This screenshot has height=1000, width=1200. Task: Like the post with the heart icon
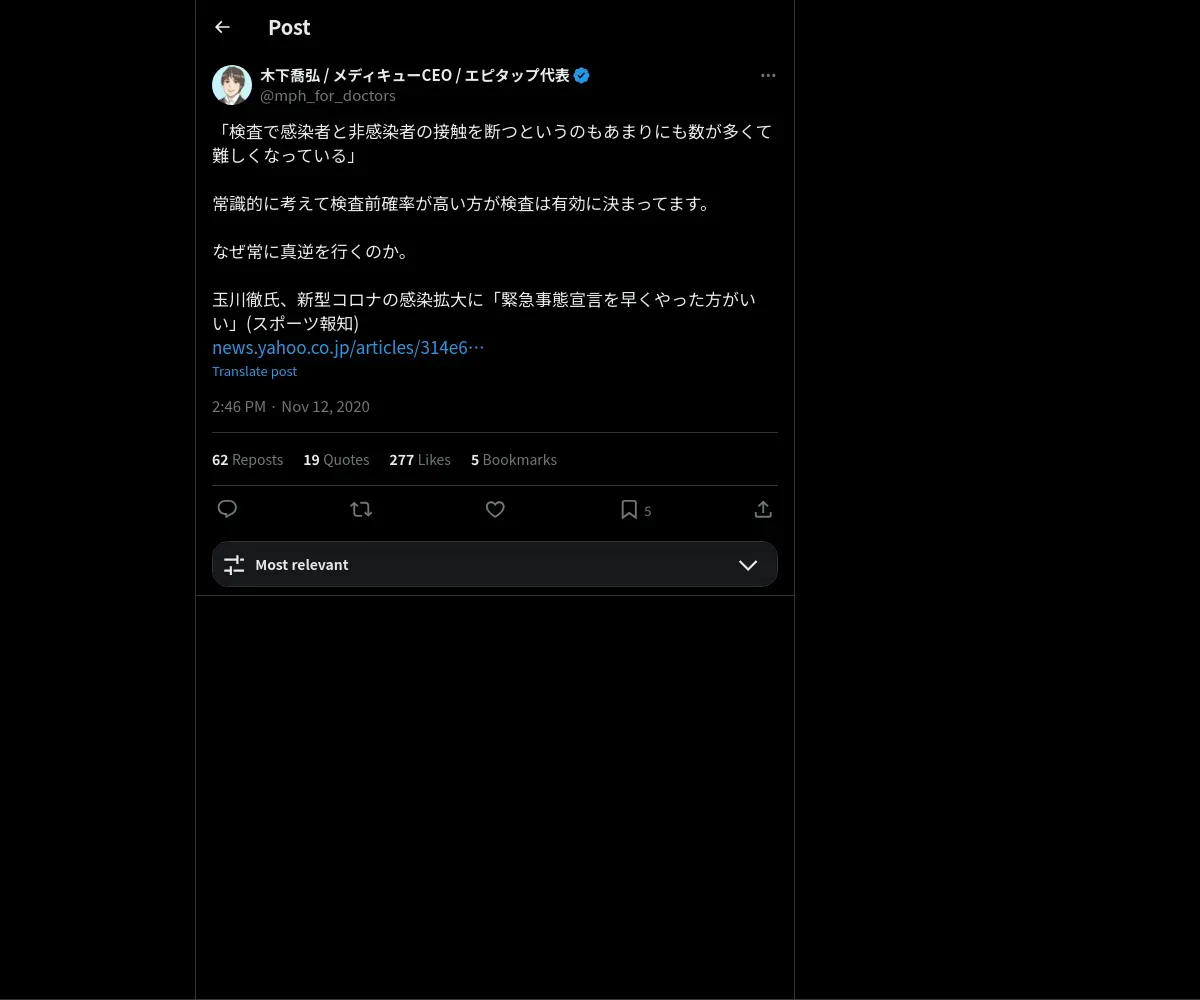pos(495,509)
